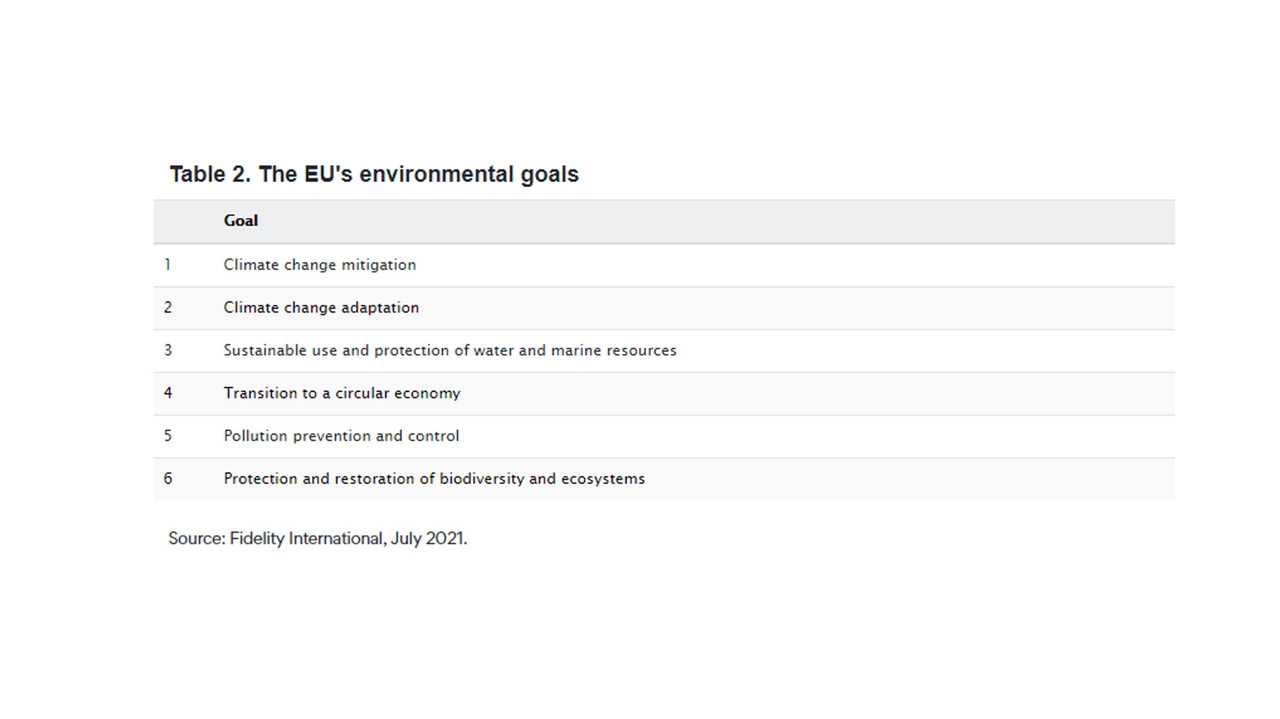Viewport: 1280px width, 719px height.
Task: Click 'marine resources' in row three
Action: click(614, 351)
